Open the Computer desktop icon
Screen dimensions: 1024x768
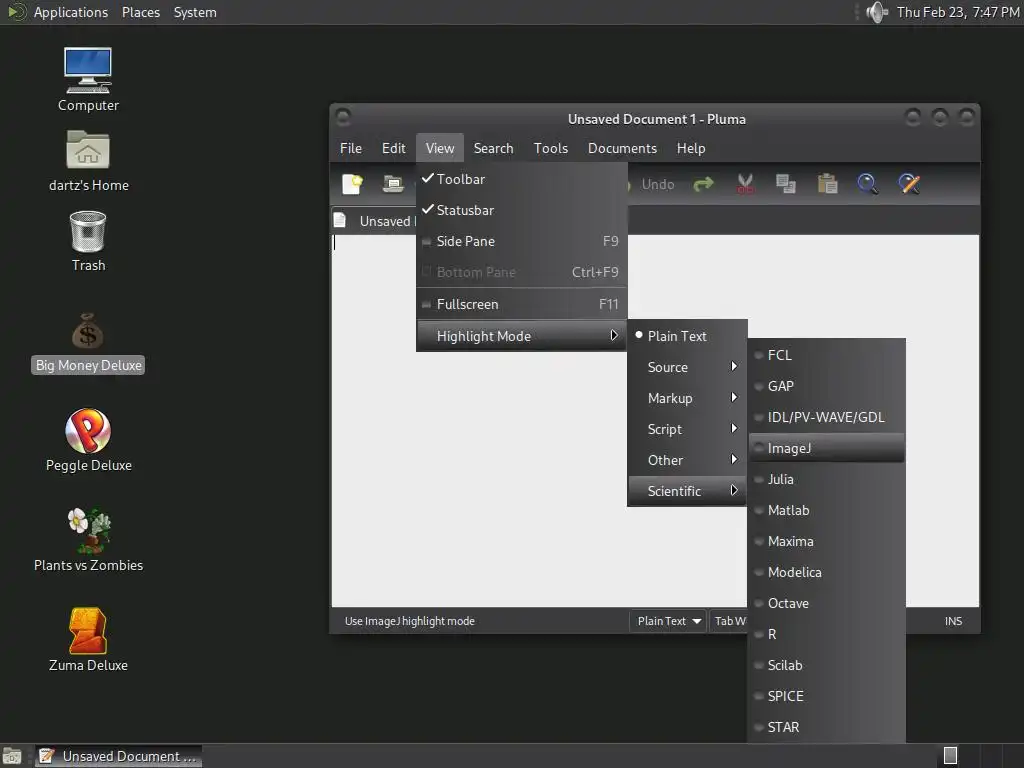point(88,80)
